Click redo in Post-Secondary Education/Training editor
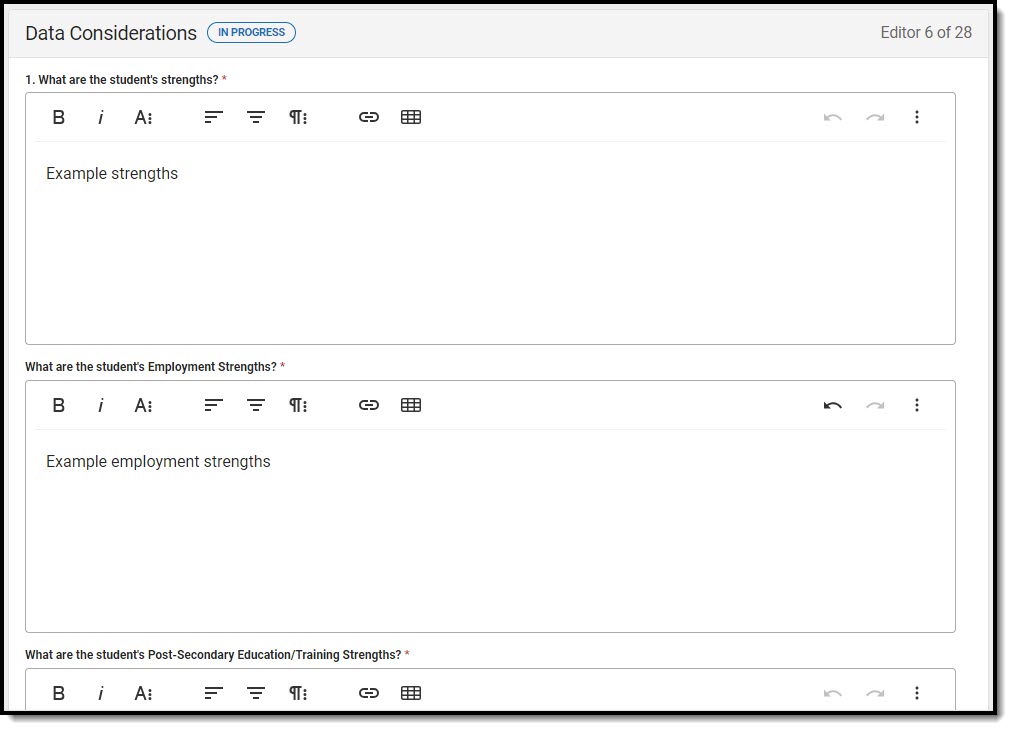The image size is (1012, 730). click(x=875, y=693)
